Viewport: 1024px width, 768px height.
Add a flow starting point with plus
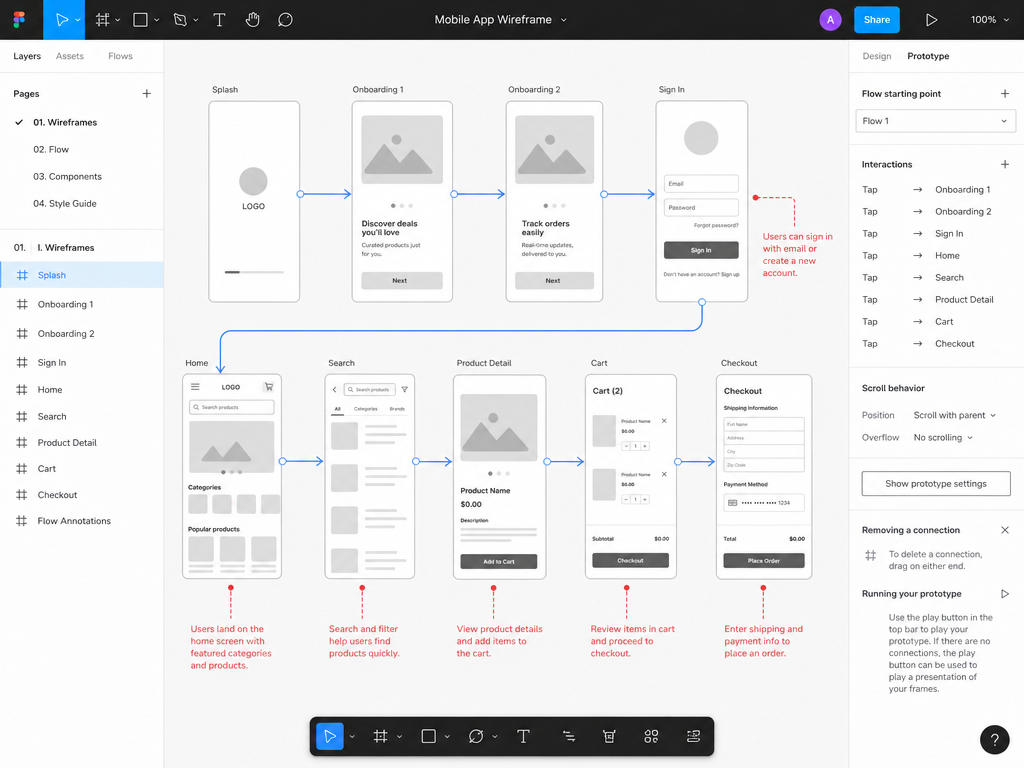tap(1004, 93)
